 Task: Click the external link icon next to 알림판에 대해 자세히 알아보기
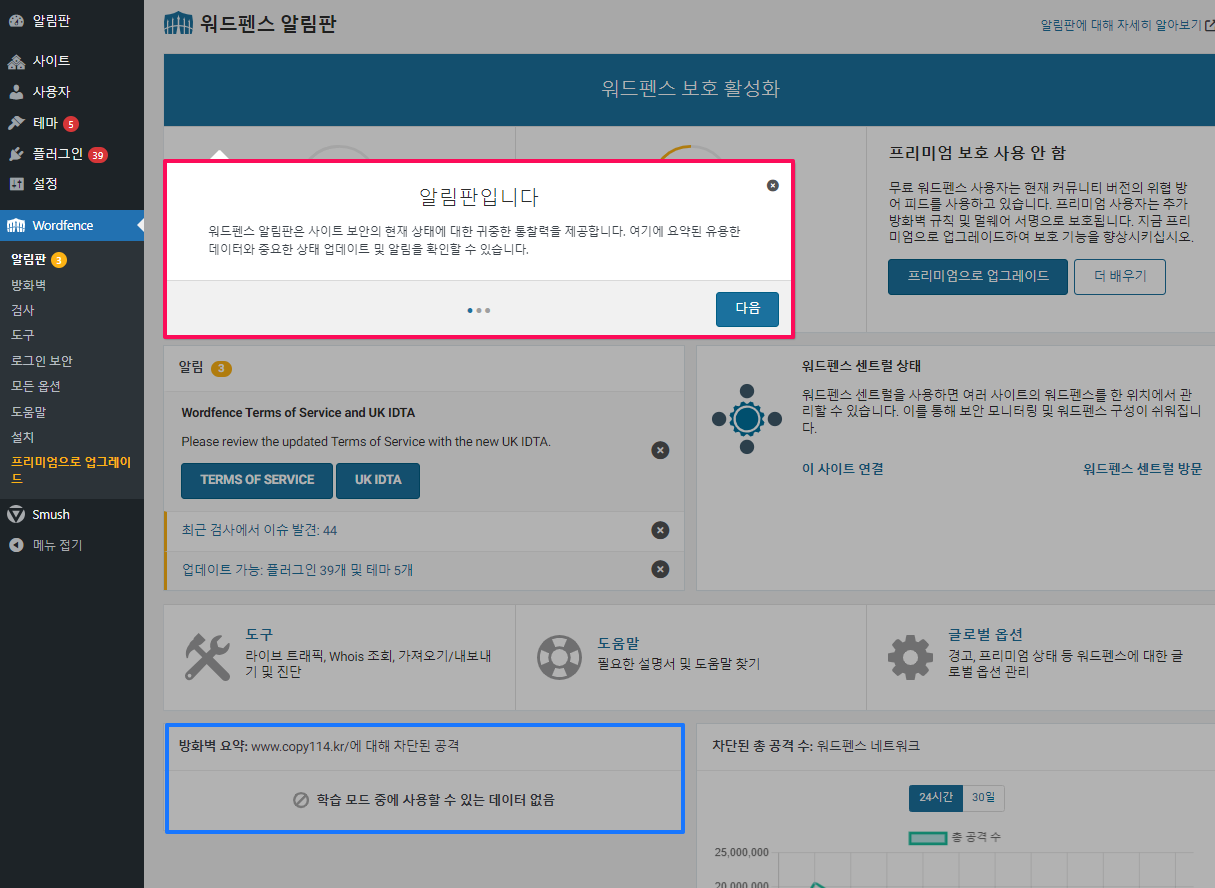(1209, 25)
